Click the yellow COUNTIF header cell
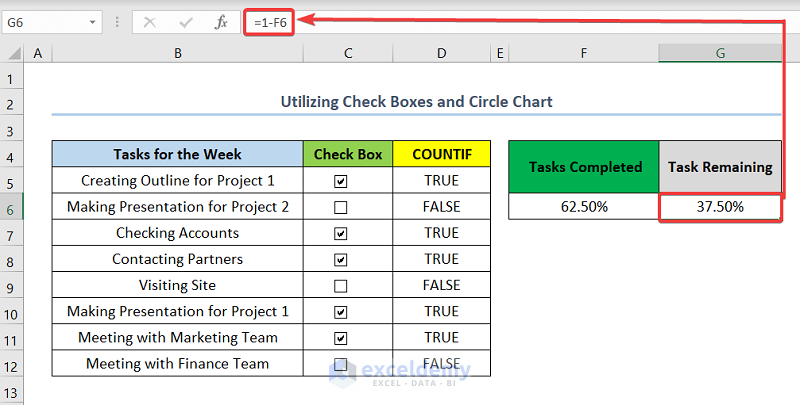This screenshot has height=405, width=800. click(x=441, y=154)
